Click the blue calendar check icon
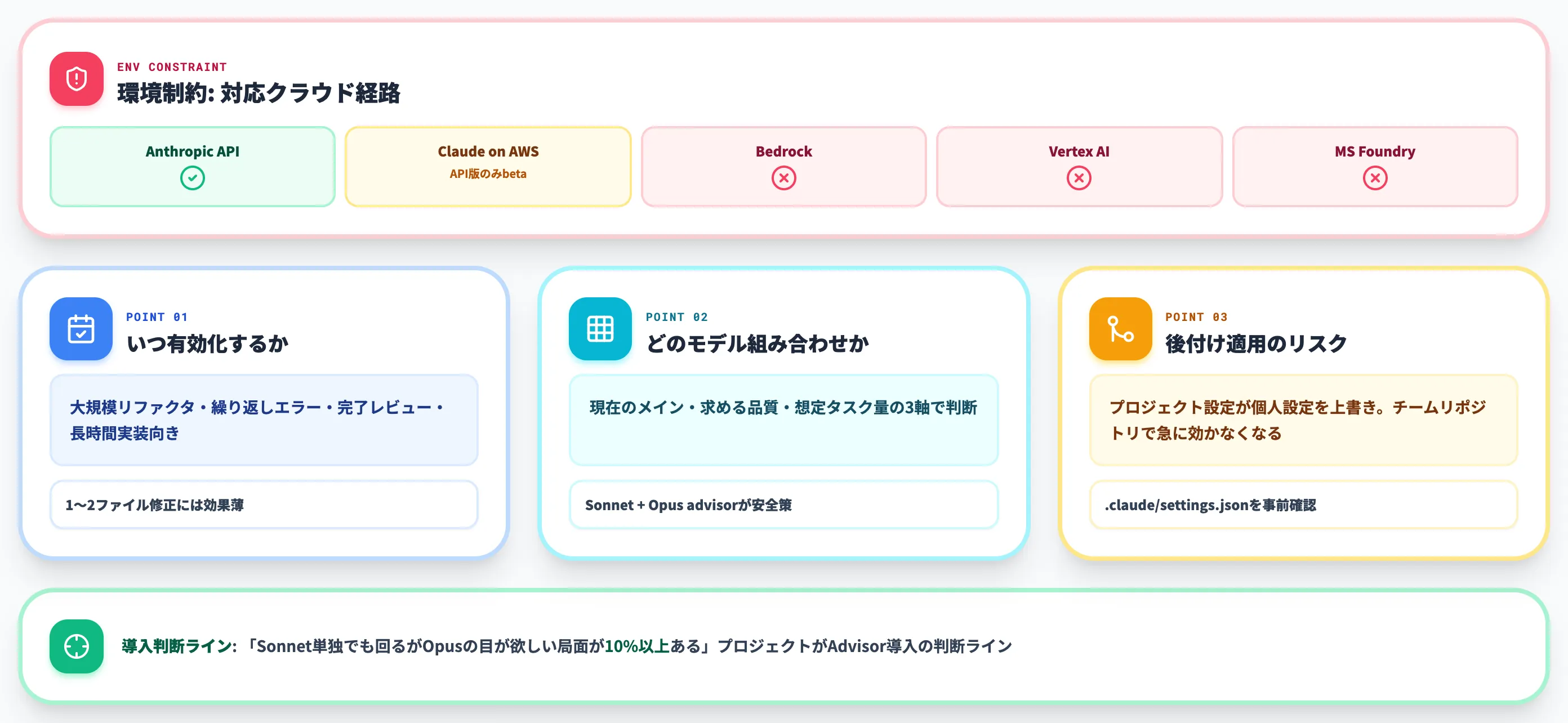Screen dimensions: 1568x723 tap(81, 329)
